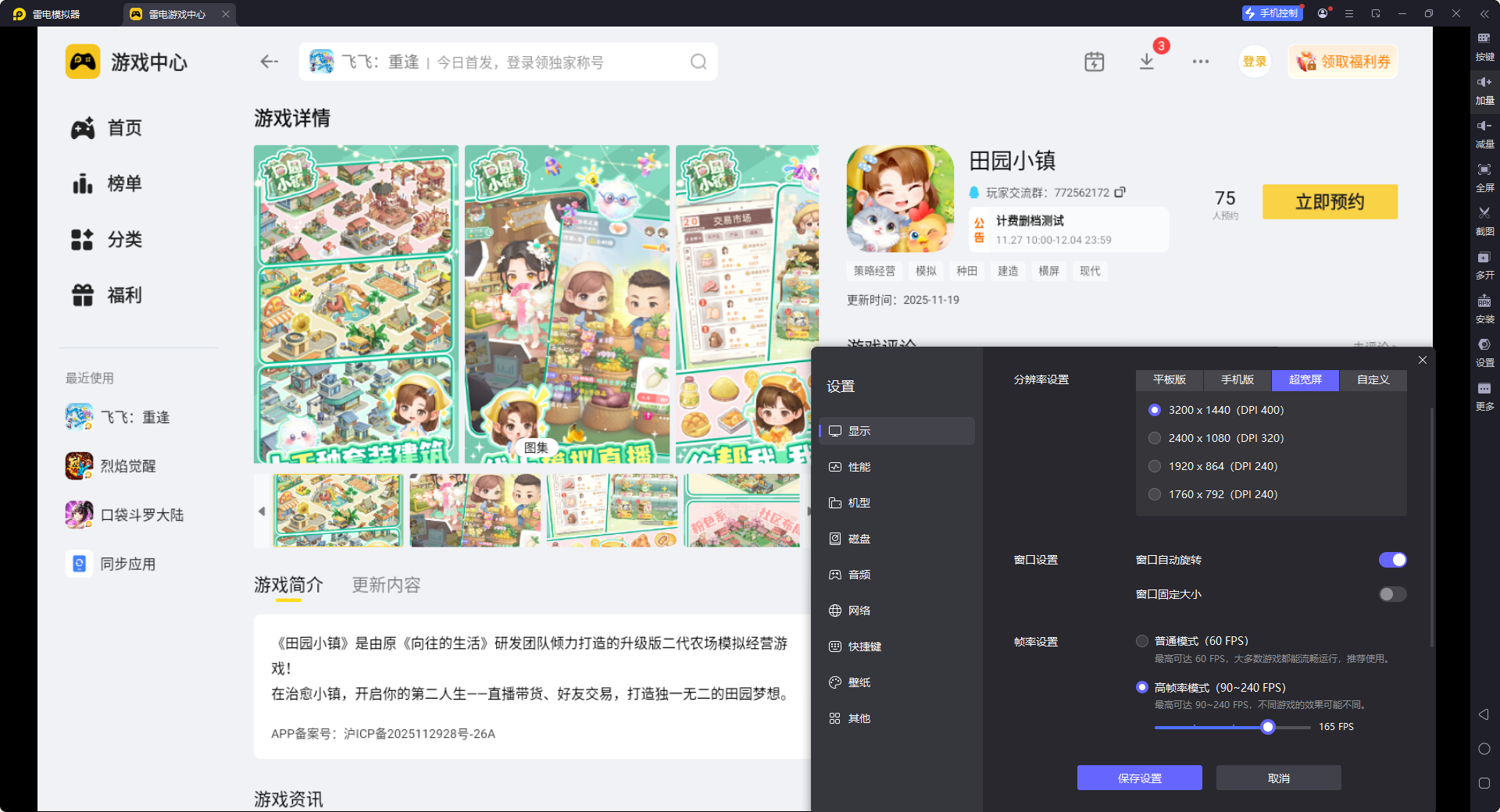1500x812 pixels.
Task: Select the 1920 x 864 resolution radio button
Action: coord(1155,466)
